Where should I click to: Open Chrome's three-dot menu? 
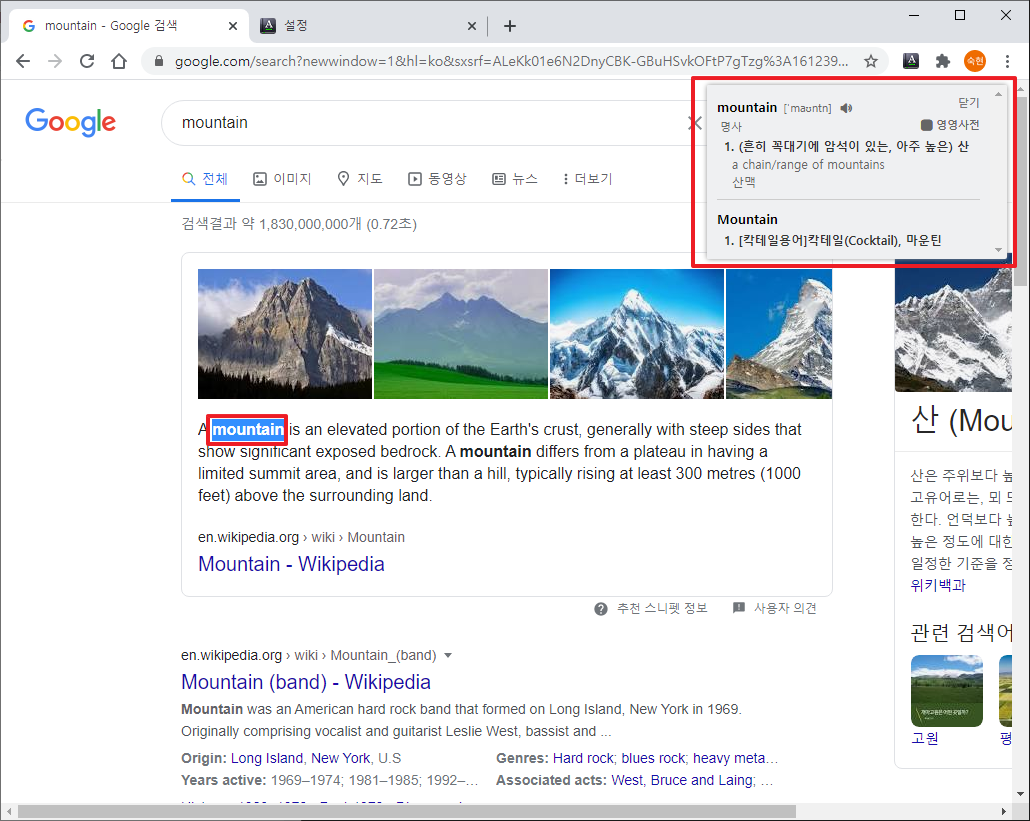click(1007, 61)
